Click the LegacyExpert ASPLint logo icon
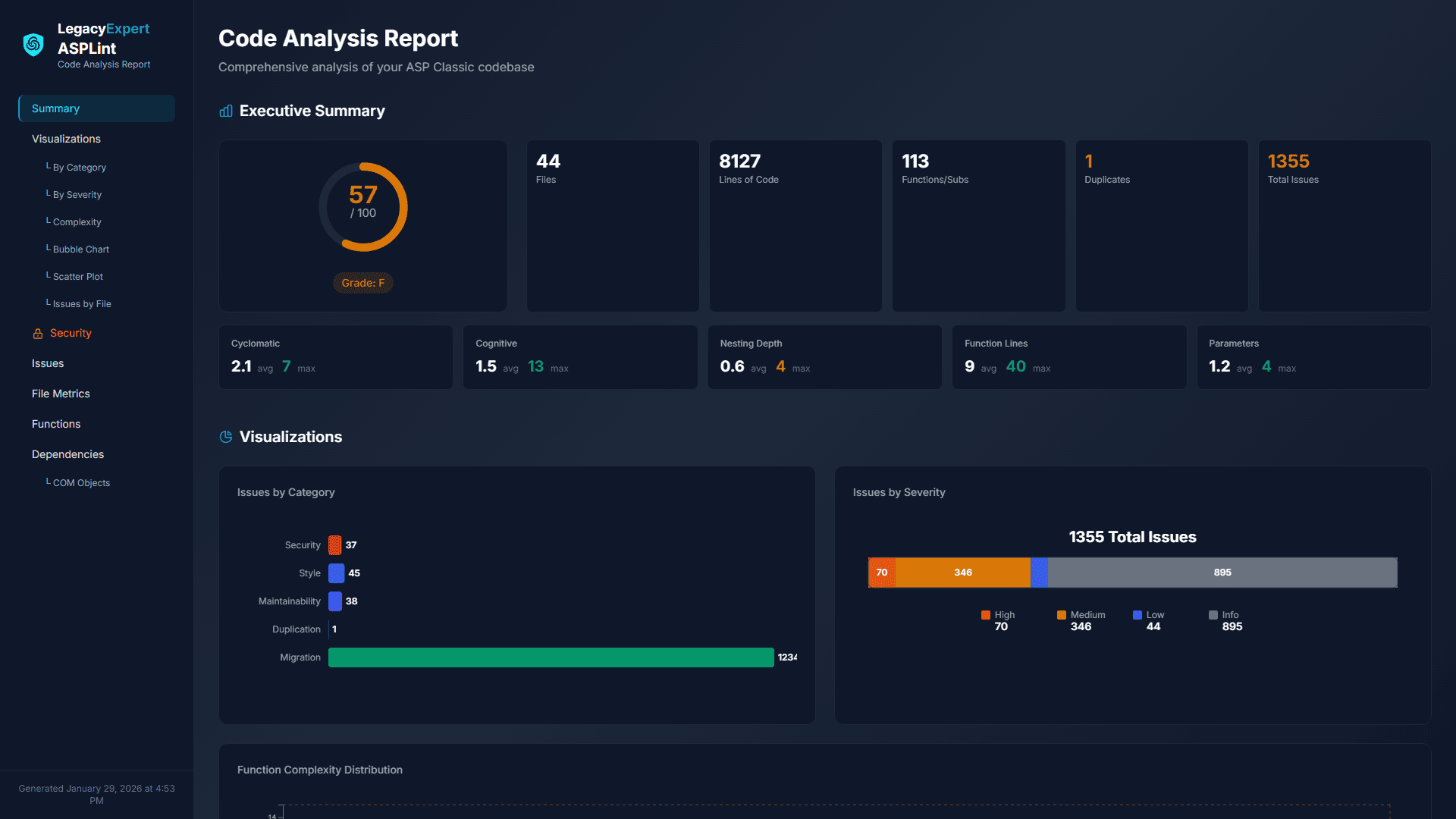This screenshot has height=819, width=1456. click(x=32, y=44)
